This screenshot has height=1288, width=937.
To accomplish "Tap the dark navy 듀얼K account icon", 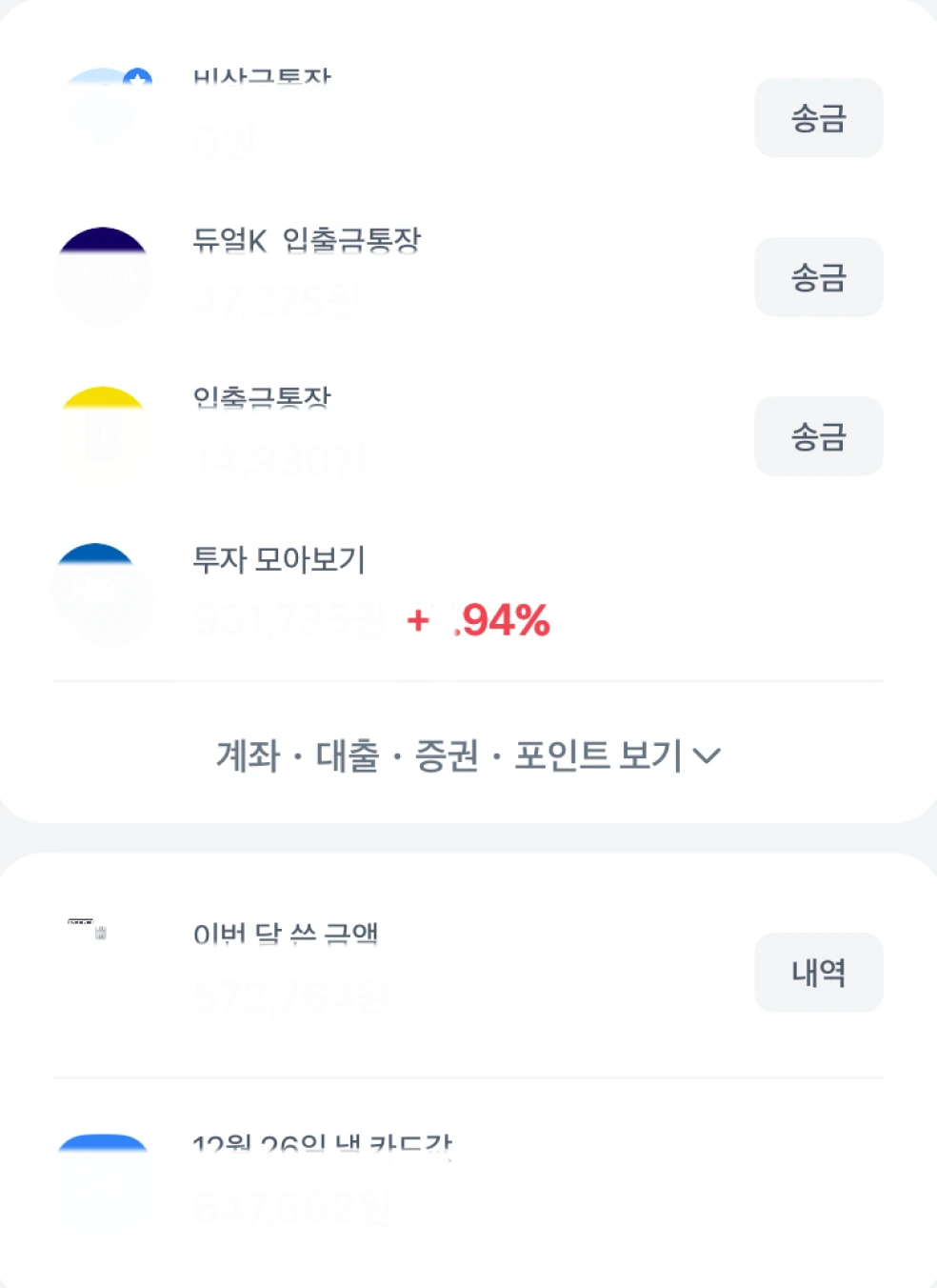I will [103, 274].
